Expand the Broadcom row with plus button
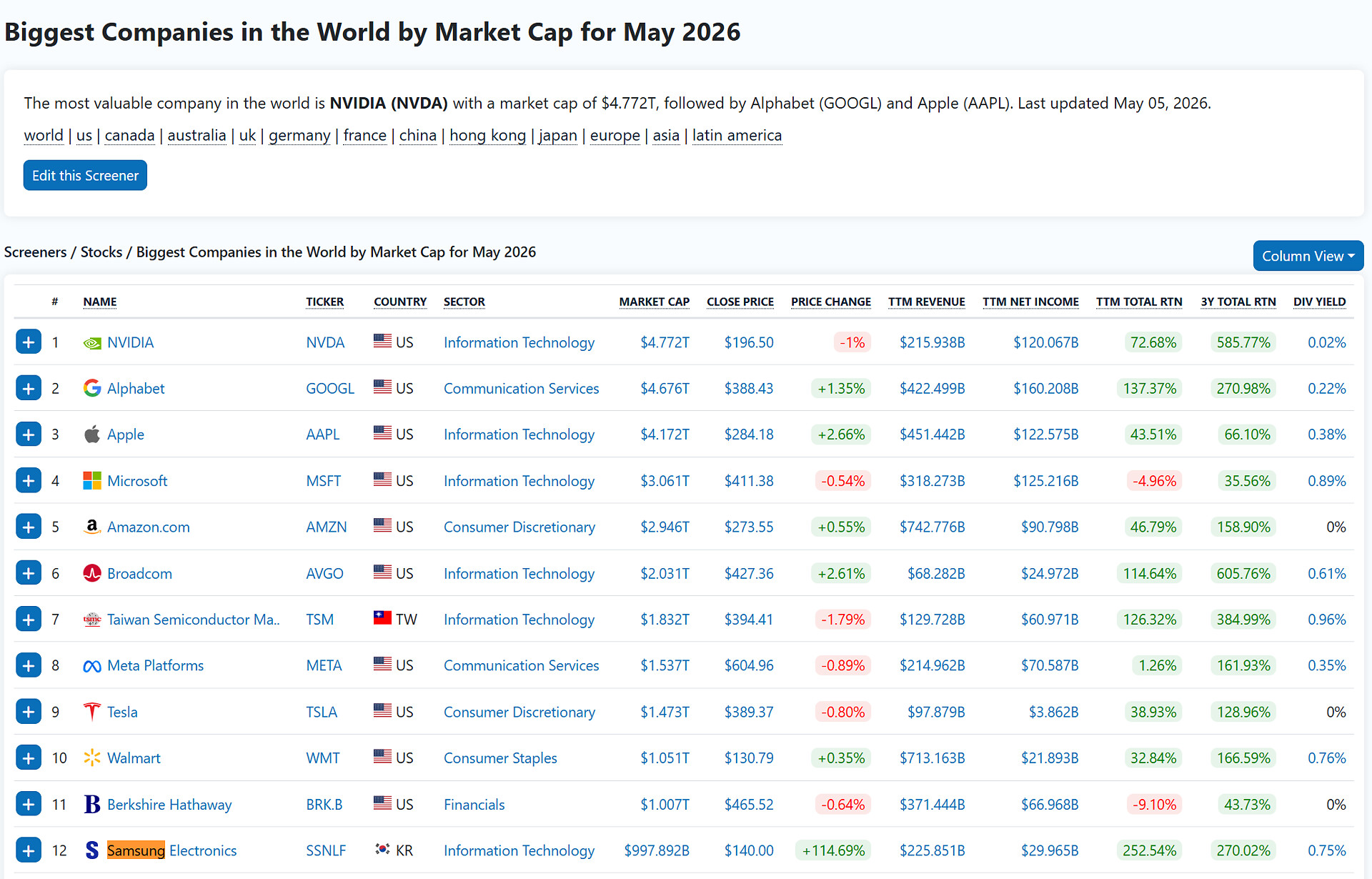Screen dimensions: 1372x879 pos(29,573)
